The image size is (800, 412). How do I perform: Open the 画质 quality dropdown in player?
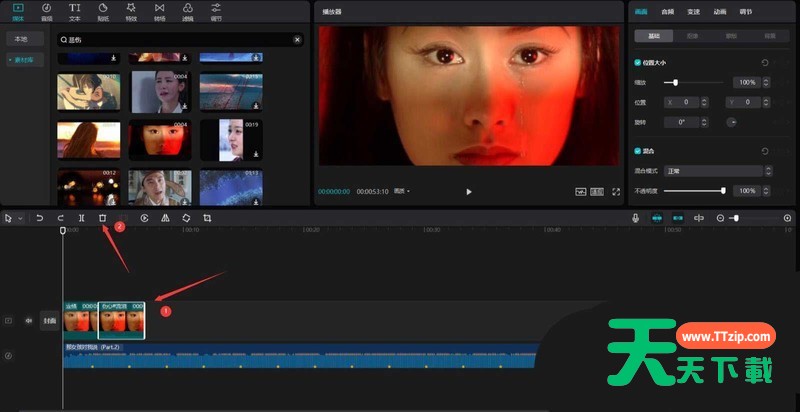tap(402, 190)
